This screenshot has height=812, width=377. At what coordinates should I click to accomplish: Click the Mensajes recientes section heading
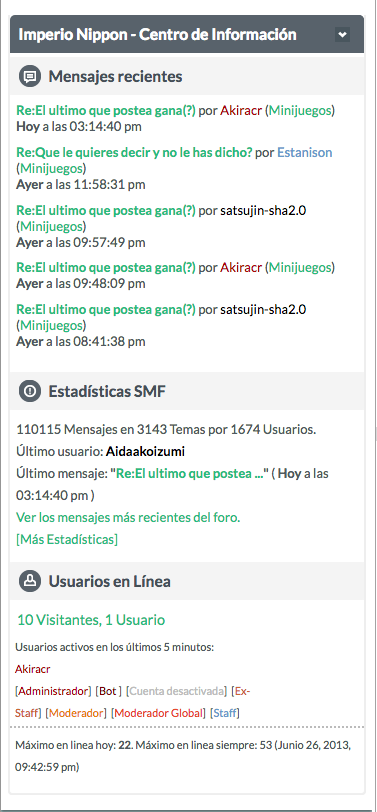coord(115,77)
